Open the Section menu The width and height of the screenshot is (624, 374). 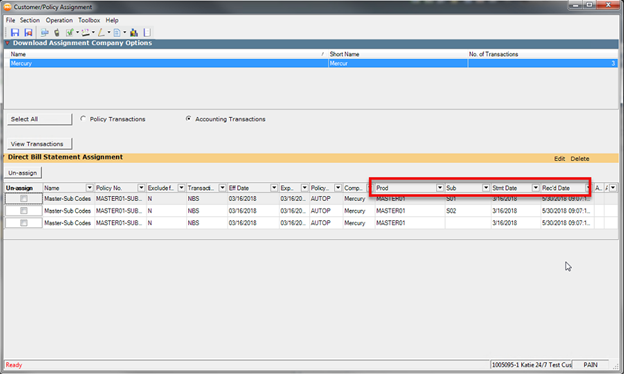[30, 20]
